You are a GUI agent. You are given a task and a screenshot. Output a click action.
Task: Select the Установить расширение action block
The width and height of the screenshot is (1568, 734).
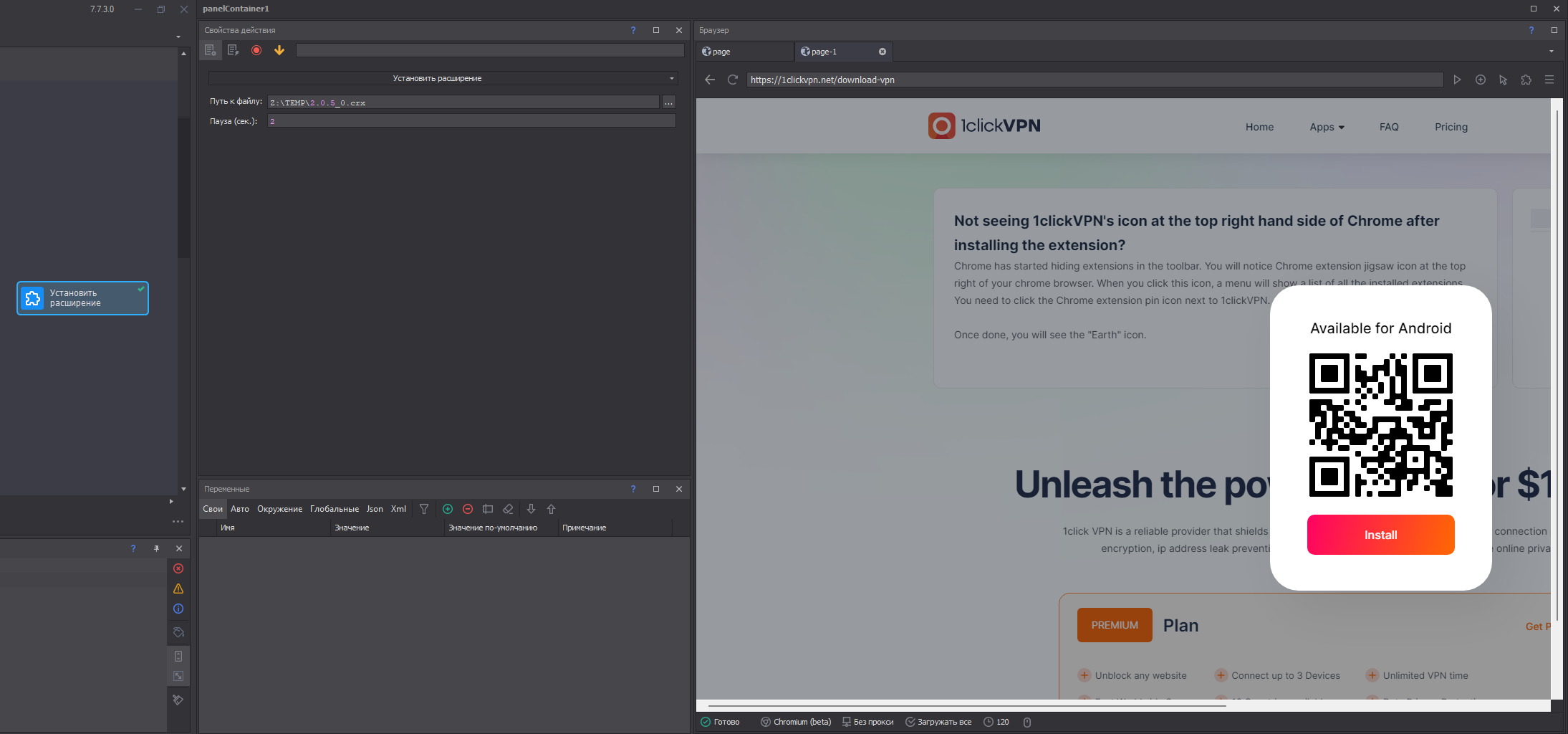83,298
